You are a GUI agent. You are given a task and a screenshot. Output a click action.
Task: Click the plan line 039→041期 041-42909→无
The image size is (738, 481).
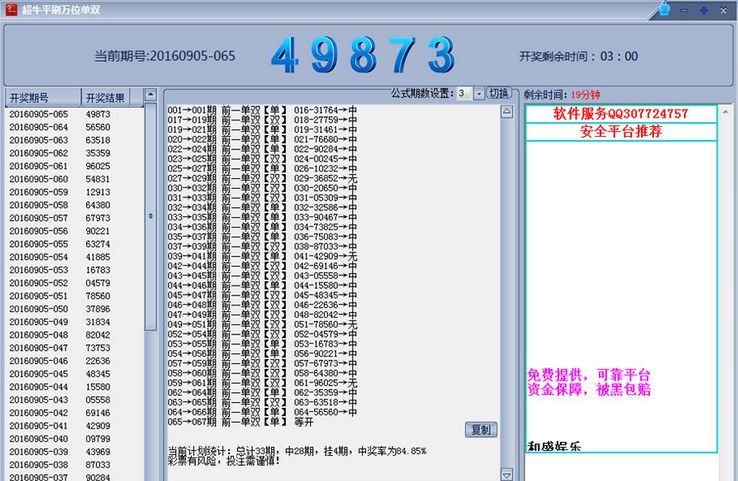[x=262, y=257]
